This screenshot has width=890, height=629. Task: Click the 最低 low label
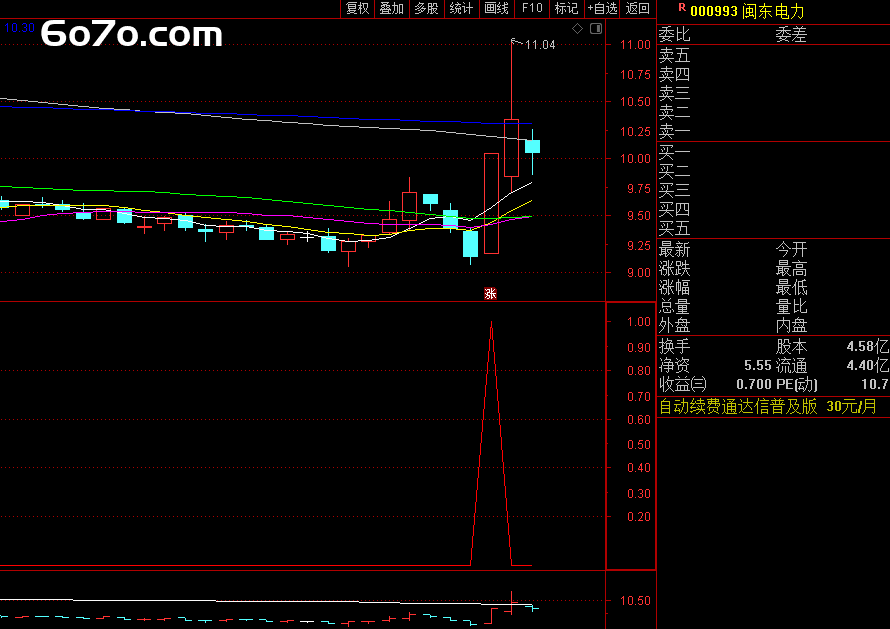[791, 287]
